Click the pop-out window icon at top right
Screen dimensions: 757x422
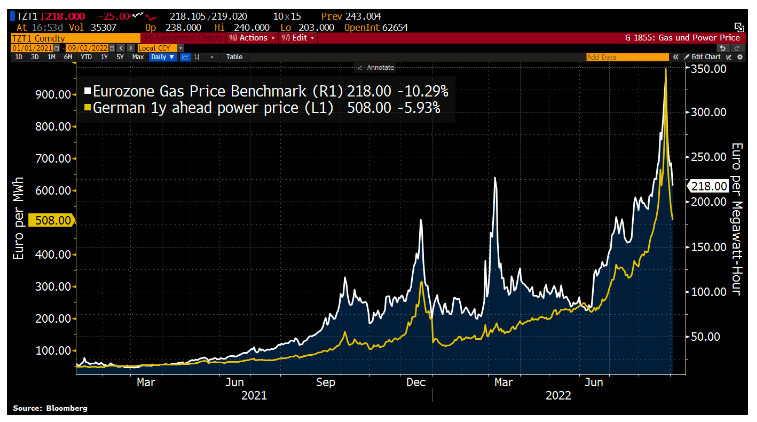pyautogui.click(x=737, y=27)
